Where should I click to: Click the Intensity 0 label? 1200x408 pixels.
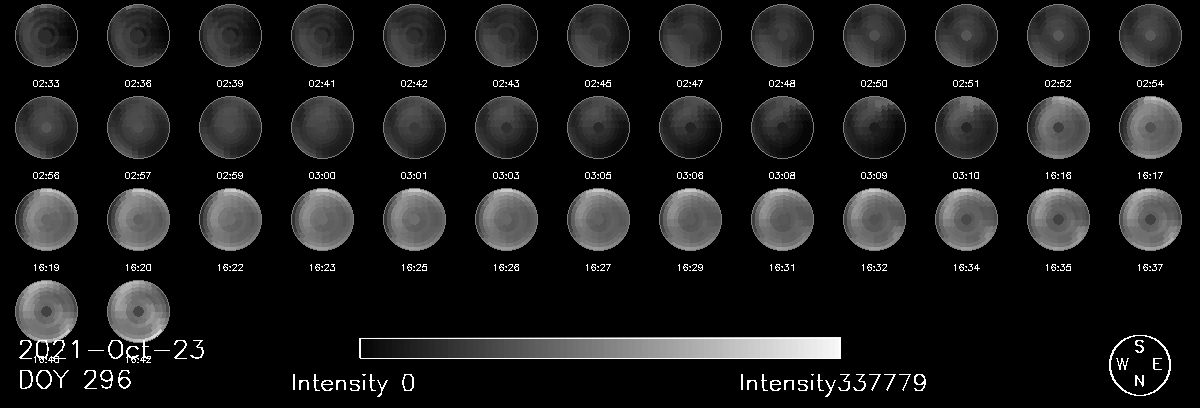pyautogui.click(x=353, y=383)
